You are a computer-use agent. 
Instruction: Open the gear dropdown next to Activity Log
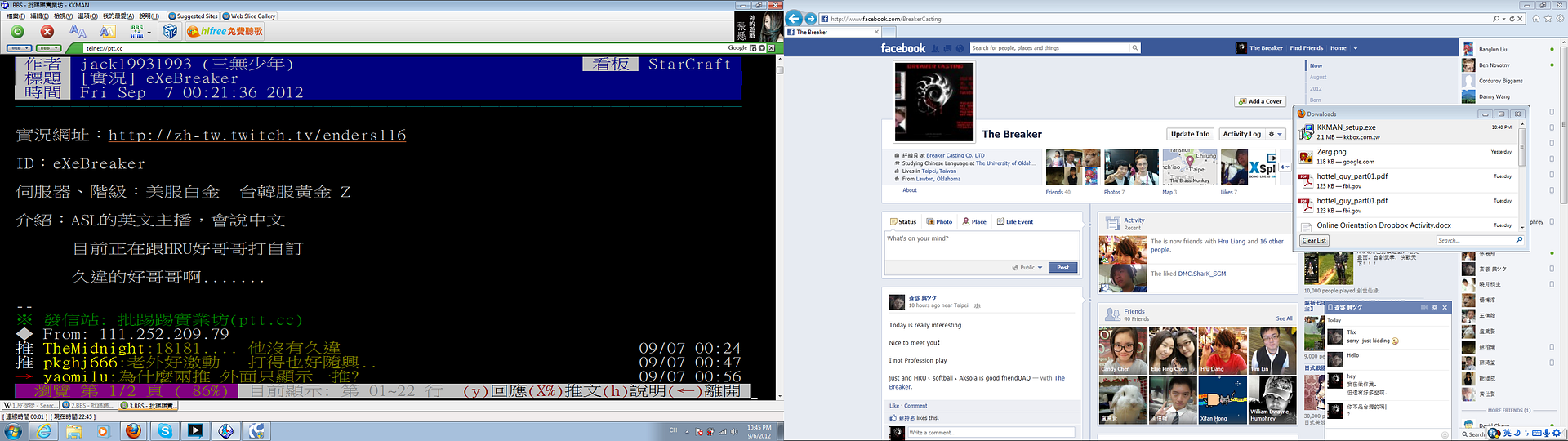(x=1275, y=134)
